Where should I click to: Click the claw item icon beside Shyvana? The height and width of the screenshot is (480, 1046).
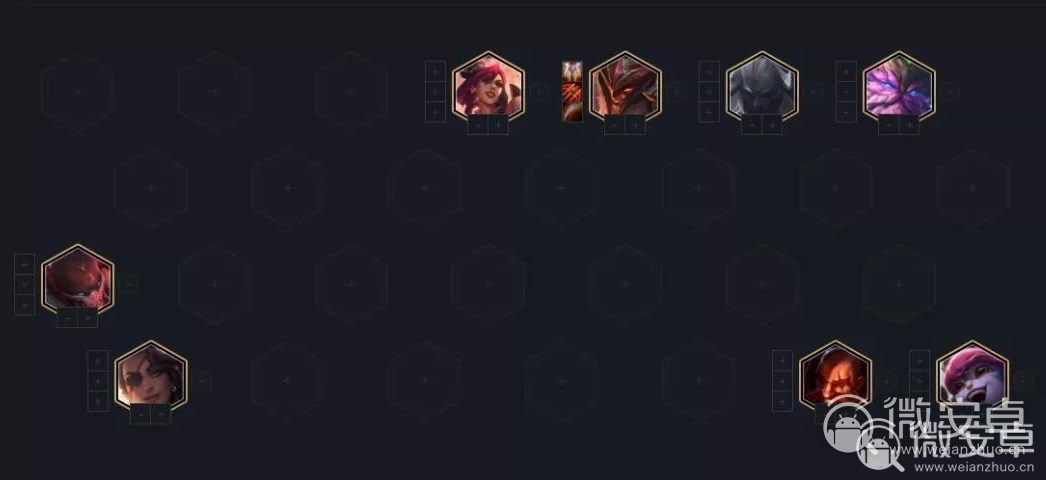pos(572,91)
